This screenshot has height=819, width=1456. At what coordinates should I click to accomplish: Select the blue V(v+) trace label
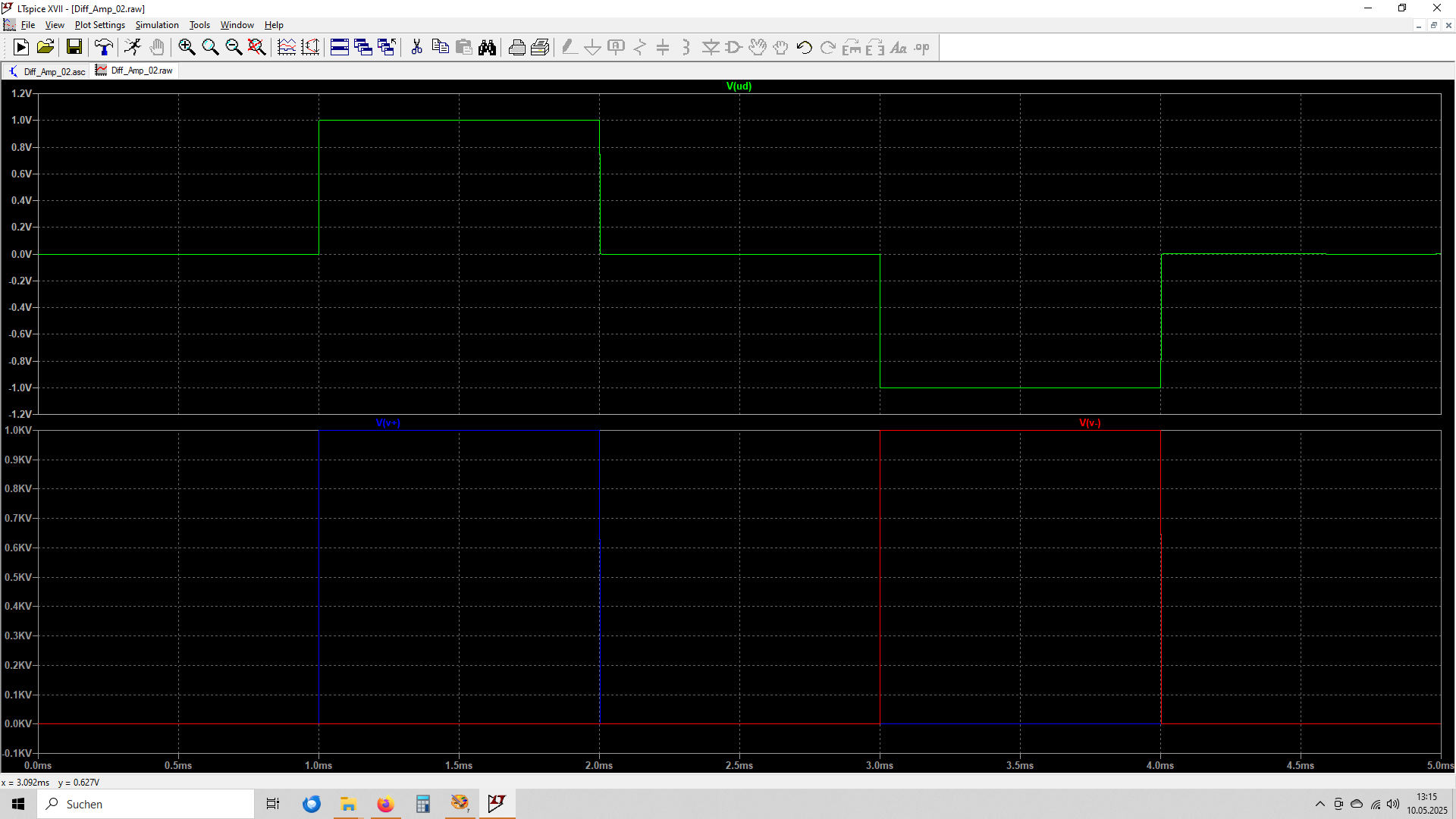coord(388,423)
